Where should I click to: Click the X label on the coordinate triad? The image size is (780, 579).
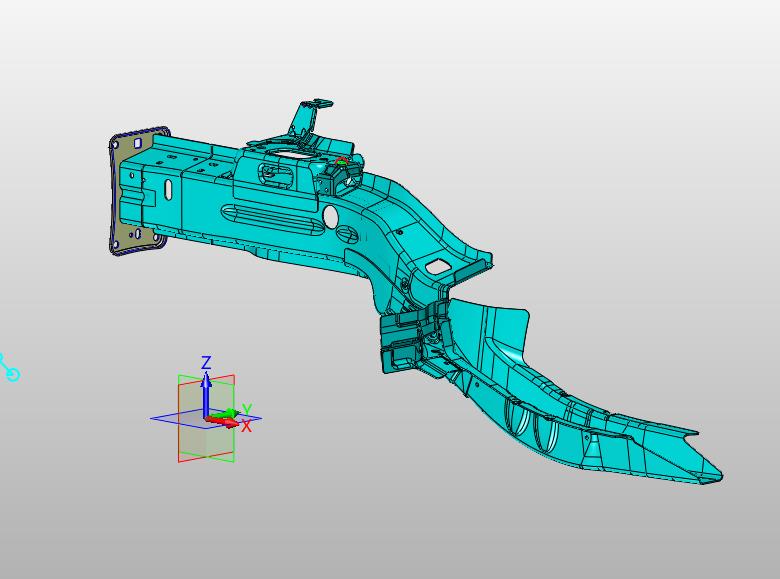[246, 426]
